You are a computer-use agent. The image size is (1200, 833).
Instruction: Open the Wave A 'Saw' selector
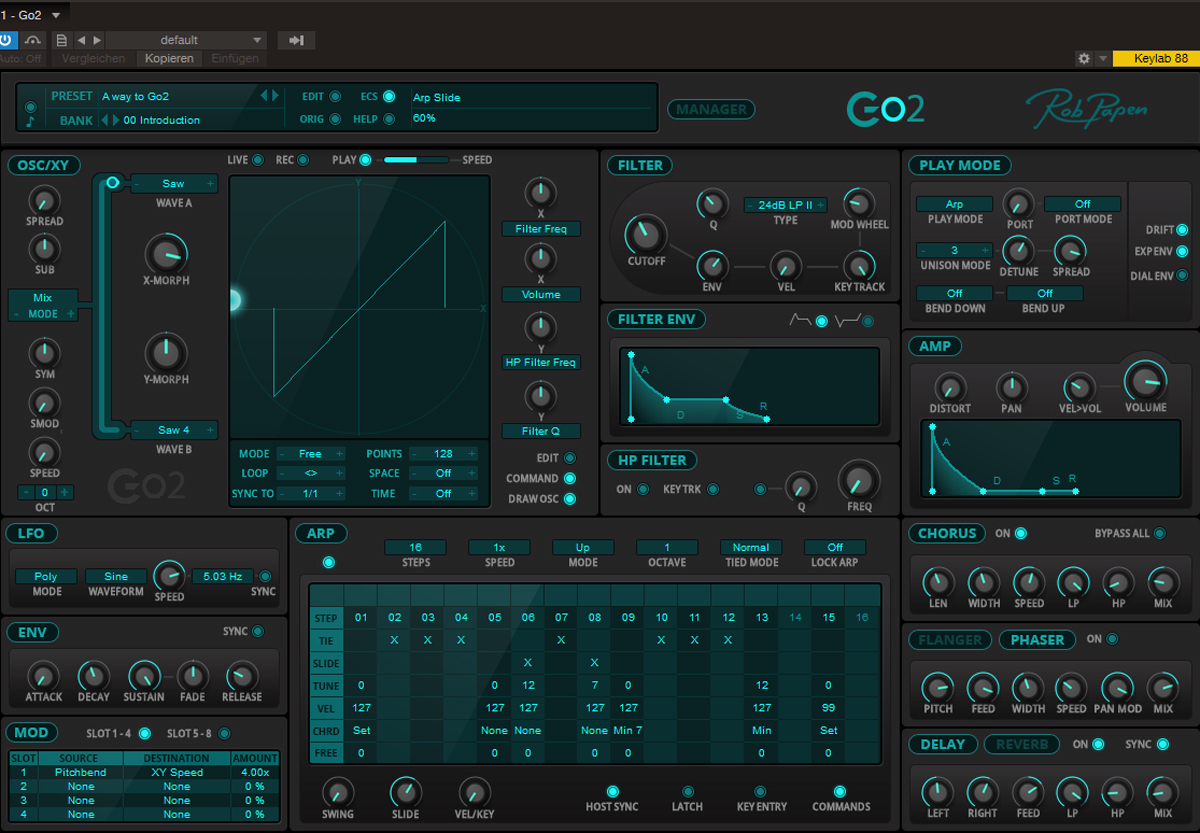(x=174, y=184)
